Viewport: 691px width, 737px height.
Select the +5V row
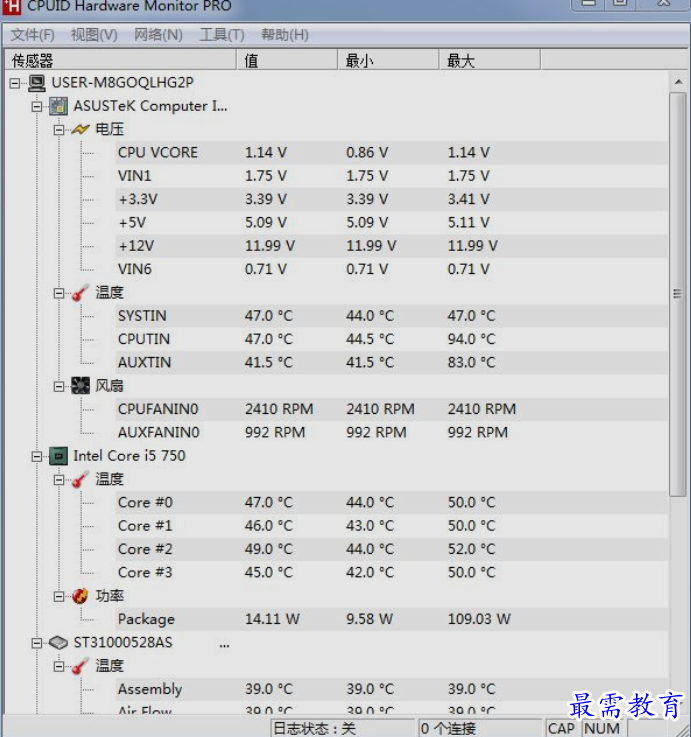pyautogui.click(x=392, y=222)
